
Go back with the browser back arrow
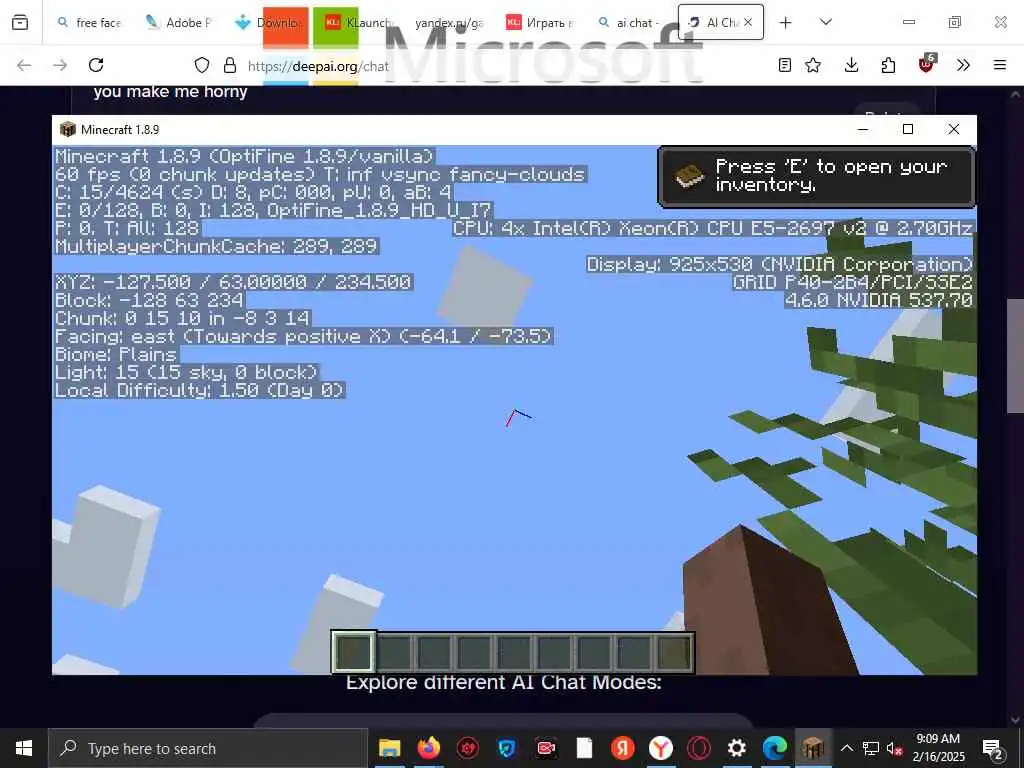tap(24, 65)
